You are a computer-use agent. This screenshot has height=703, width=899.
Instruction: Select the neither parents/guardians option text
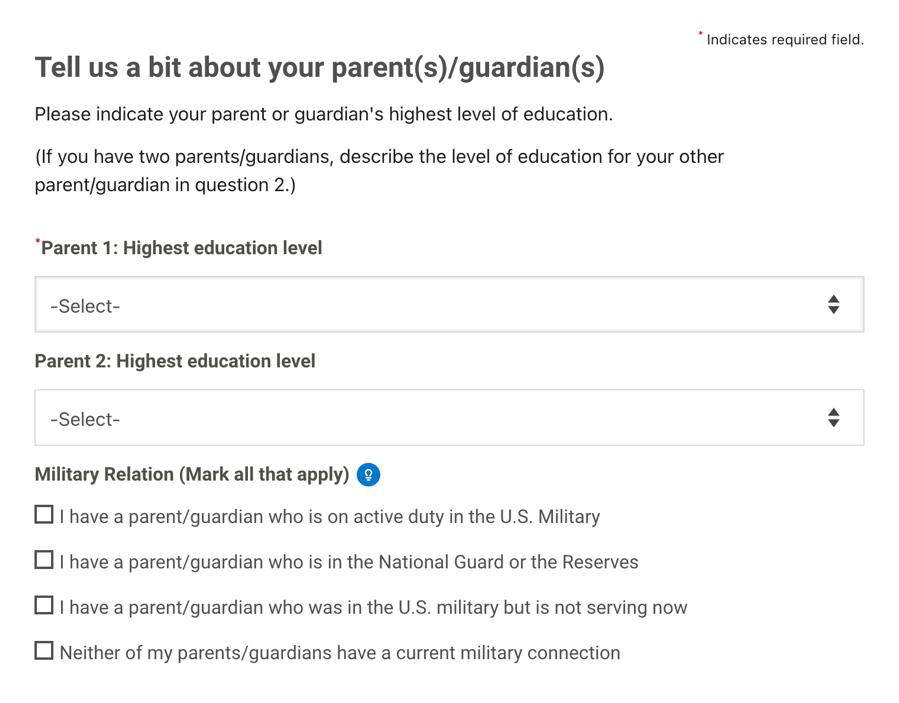[340, 653]
